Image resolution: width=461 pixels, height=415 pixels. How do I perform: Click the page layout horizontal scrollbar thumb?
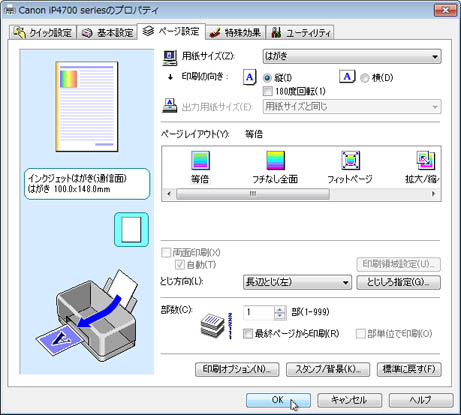click(x=253, y=194)
